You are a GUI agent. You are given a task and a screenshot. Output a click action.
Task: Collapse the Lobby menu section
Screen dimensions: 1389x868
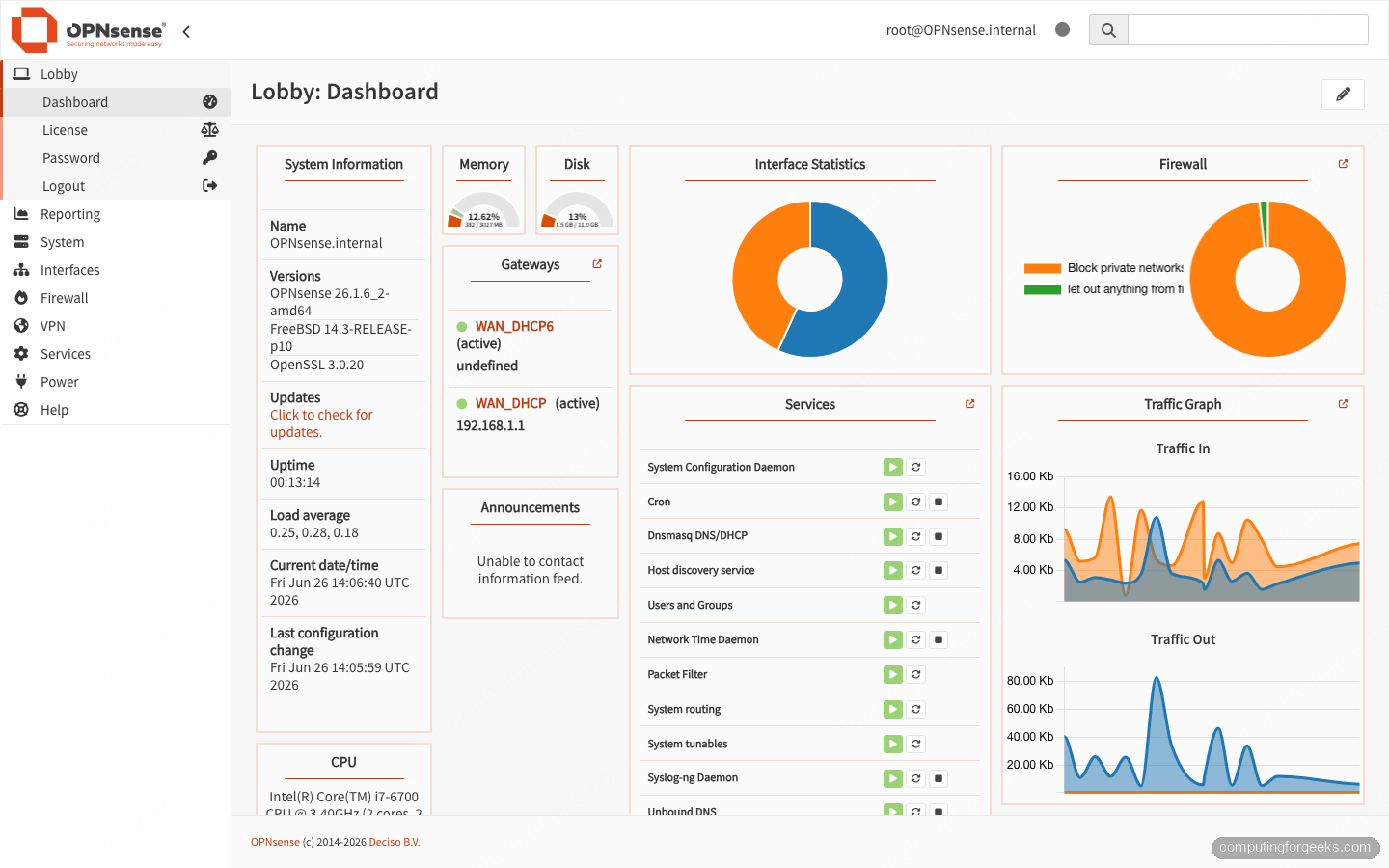tap(116, 74)
